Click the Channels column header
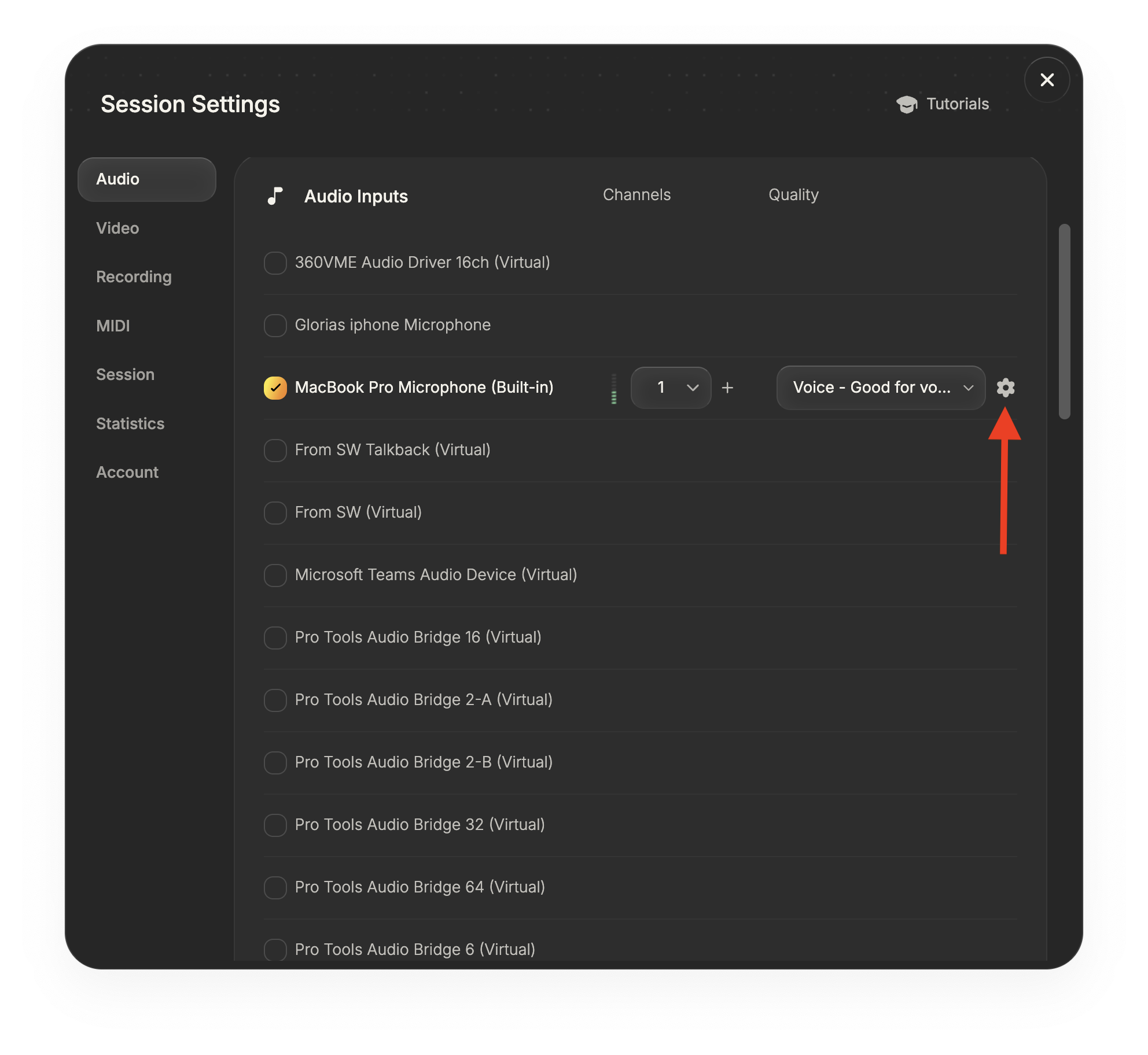 (636, 195)
